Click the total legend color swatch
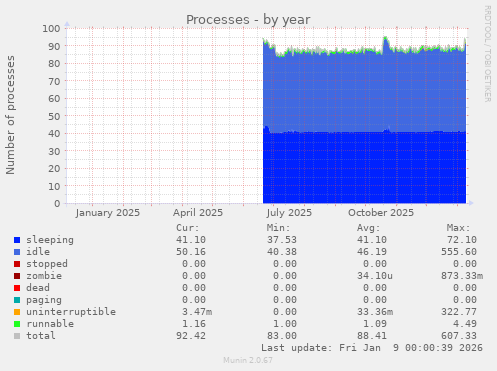497x371 pixels. click(x=17, y=336)
